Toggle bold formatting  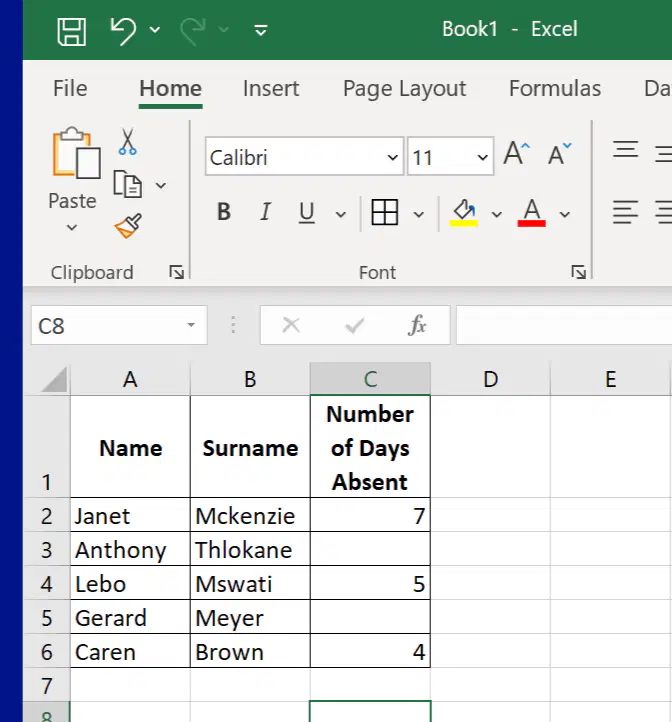[x=224, y=212]
